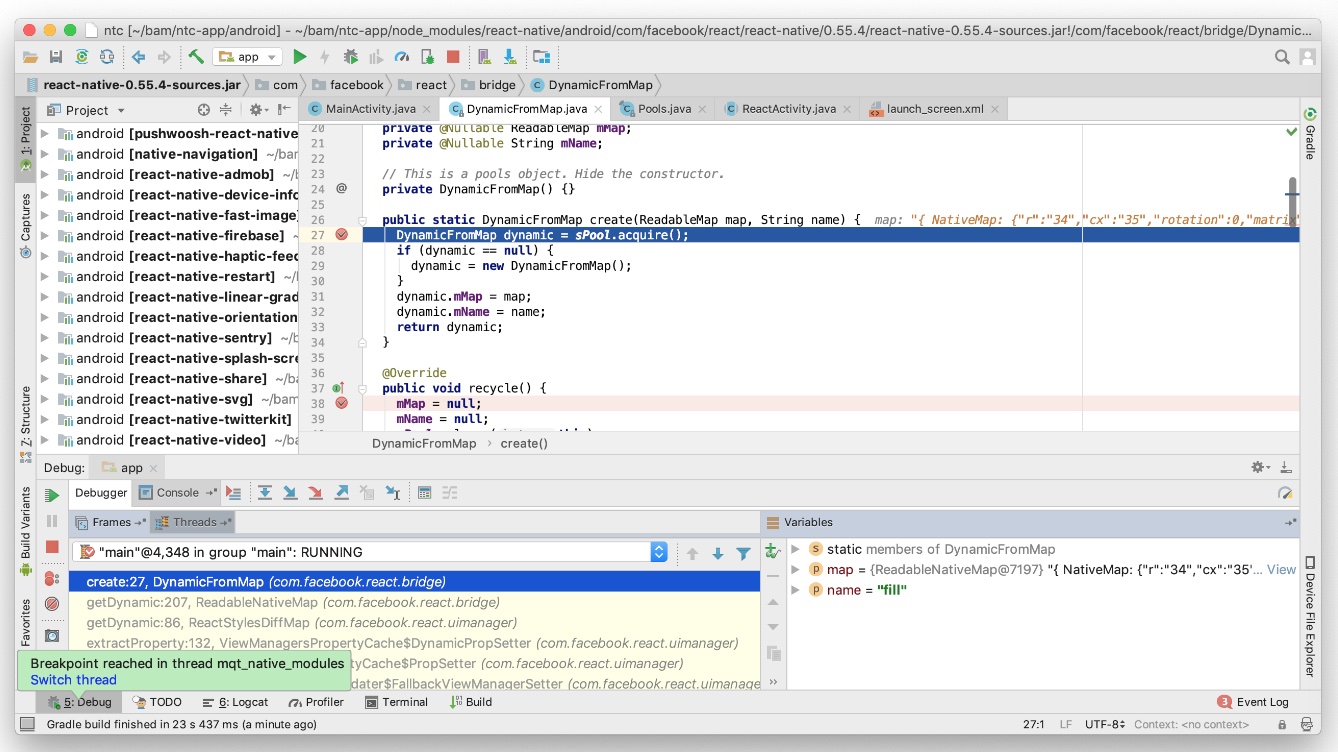Click the Switch thread link
Image resolution: width=1338 pixels, height=752 pixels.
pyautogui.click(x=73, y=680)
